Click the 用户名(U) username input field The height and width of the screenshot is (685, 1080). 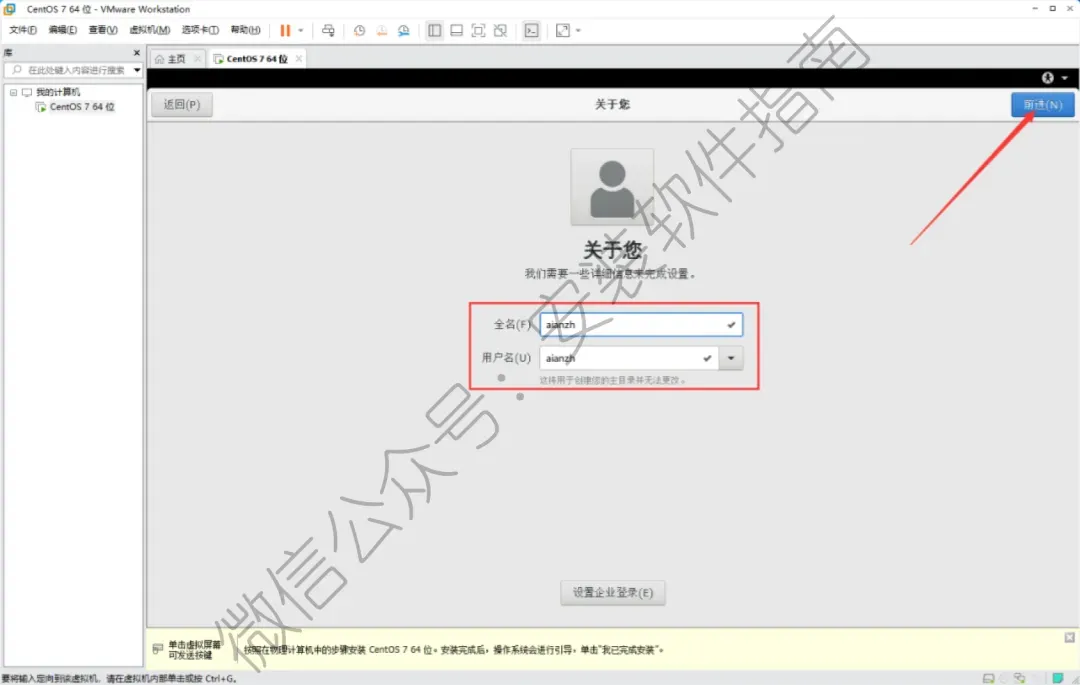629,358
